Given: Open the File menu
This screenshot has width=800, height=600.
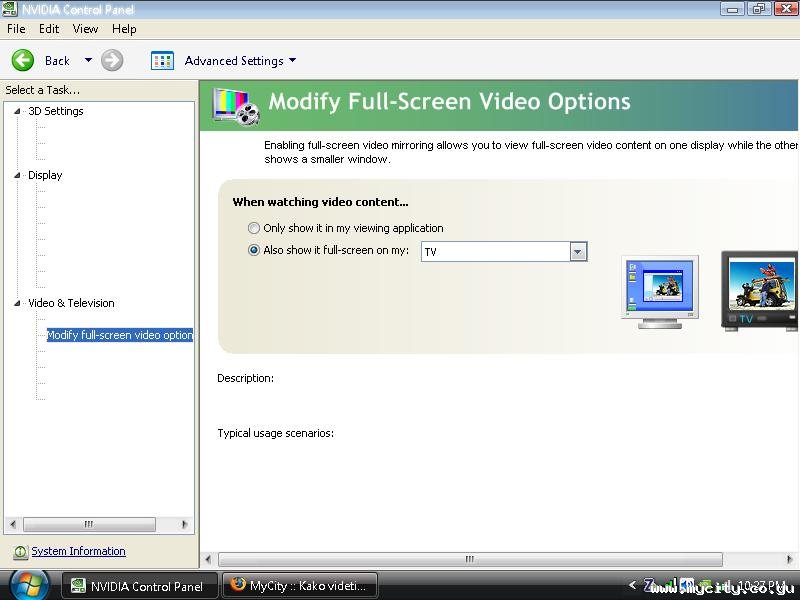Looking at the screenshot, I should 16,29.
